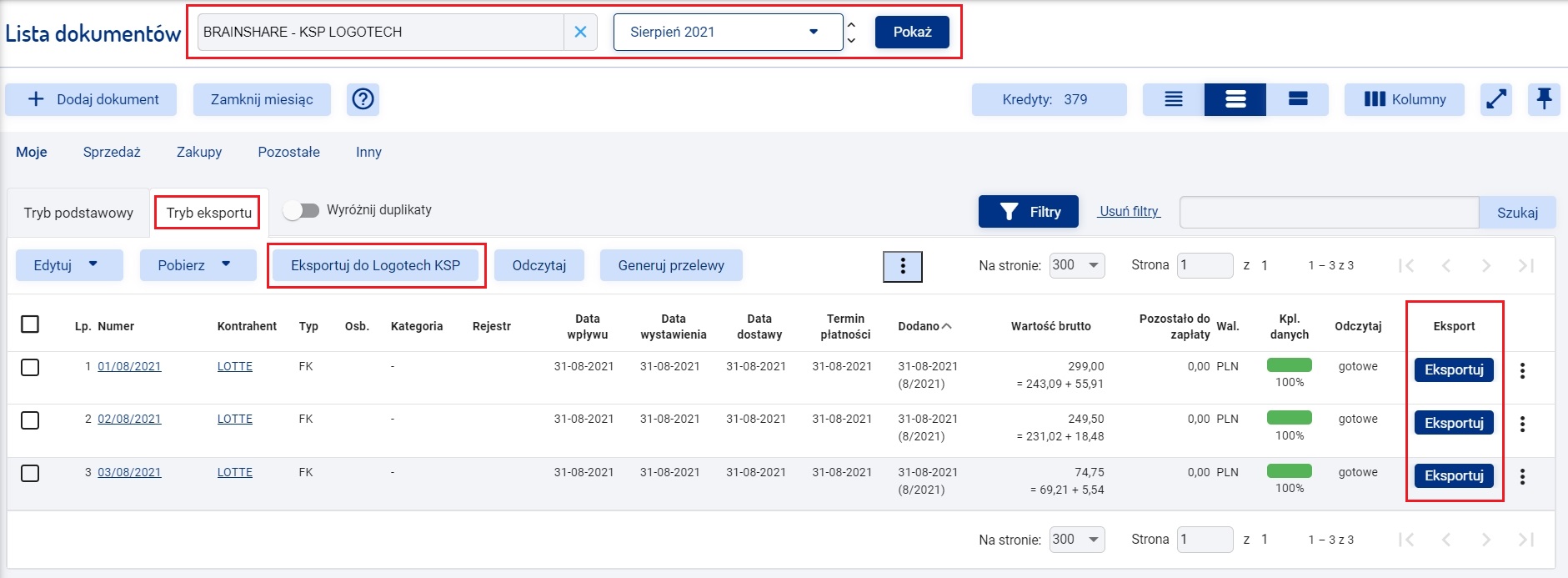The height and width of the screenshot is (578, 1568).
Task: Open the Filtry filter panel
Action: pyautogui.click(x=1029, y=212)
